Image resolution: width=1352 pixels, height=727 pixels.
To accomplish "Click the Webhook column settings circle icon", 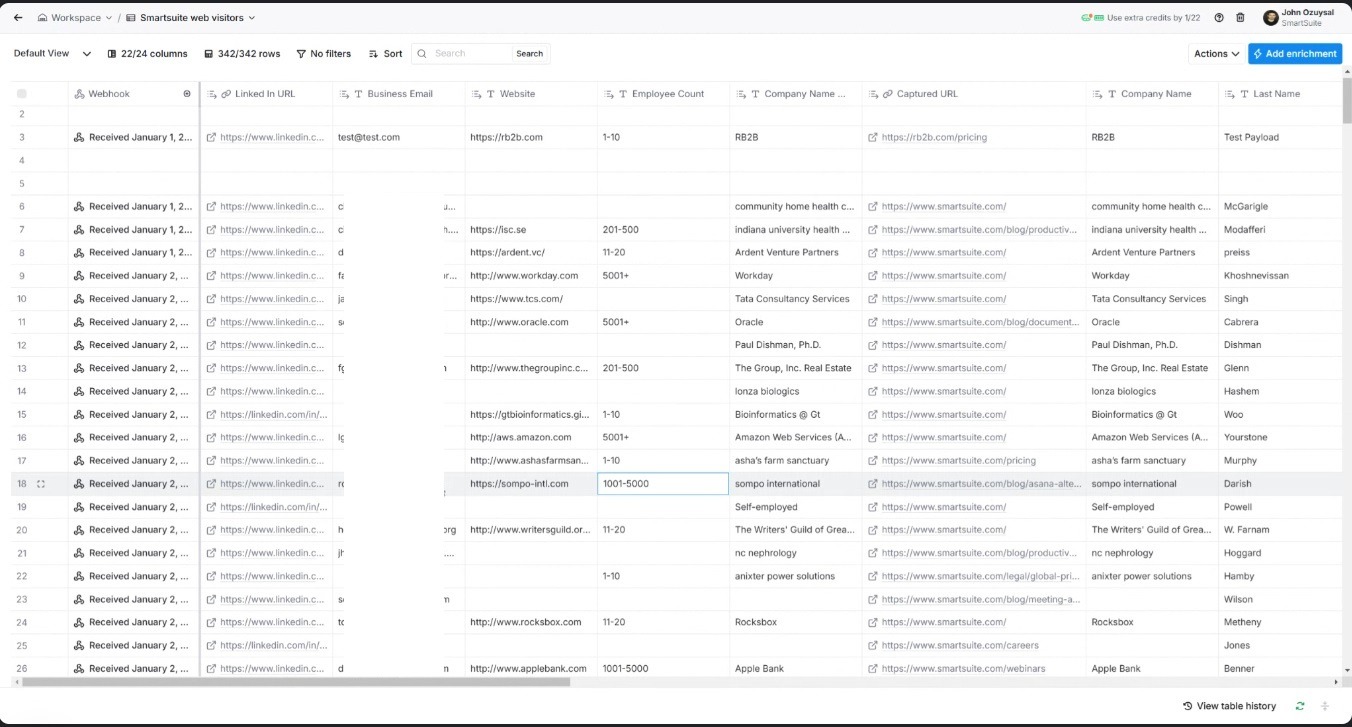I will (187, 94).
